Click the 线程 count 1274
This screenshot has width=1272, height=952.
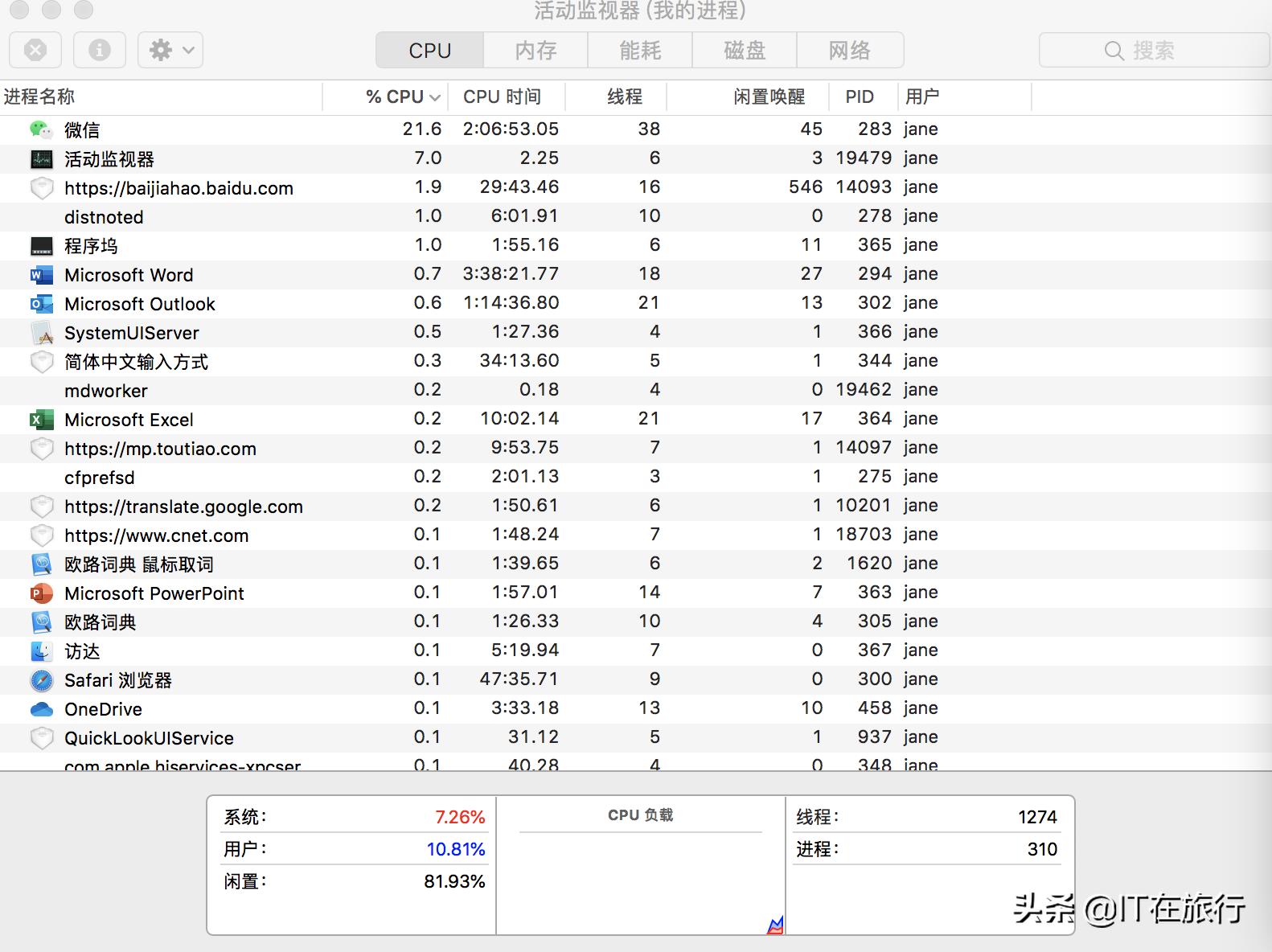1037,817
